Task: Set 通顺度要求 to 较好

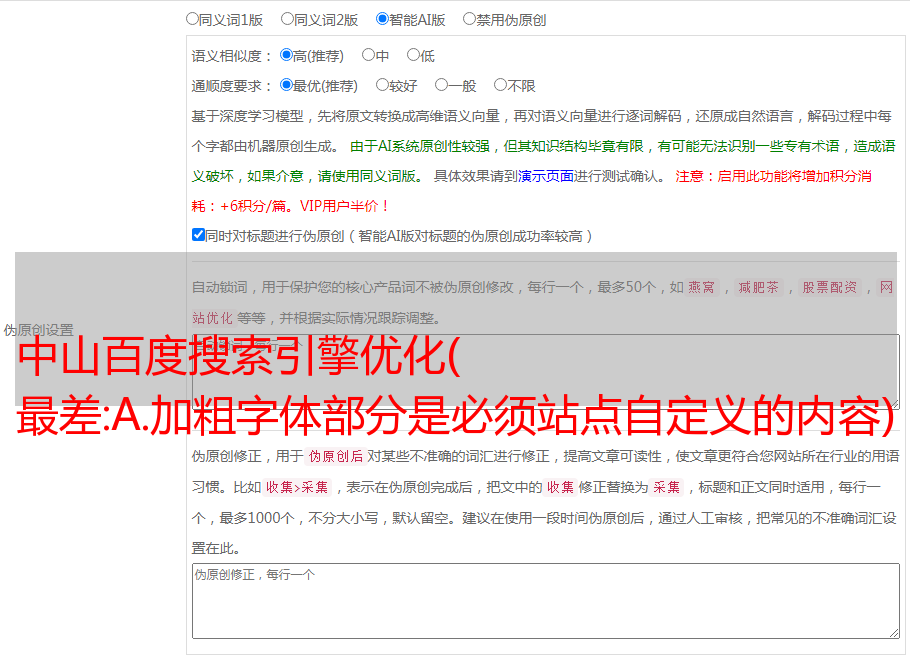Action: click(382, 85)
